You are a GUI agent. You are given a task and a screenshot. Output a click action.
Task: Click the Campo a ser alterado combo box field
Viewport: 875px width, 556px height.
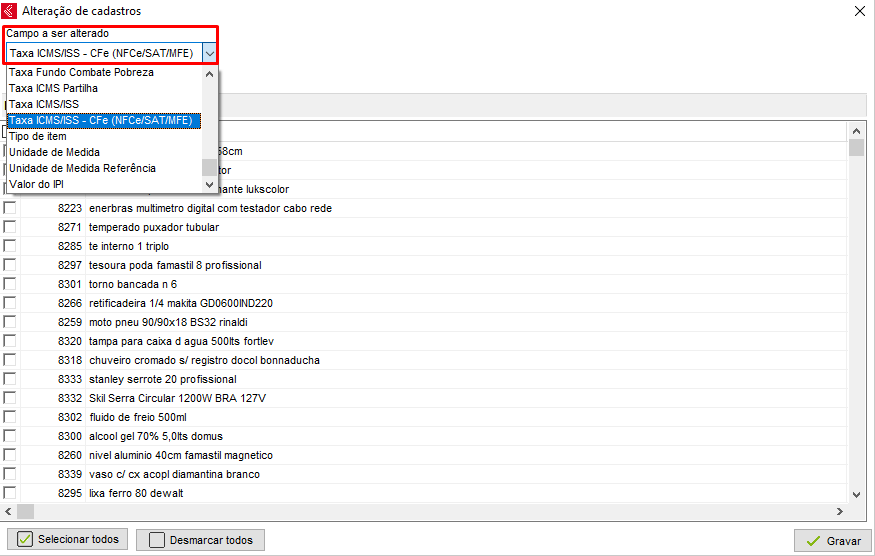[x=103, y=53]
